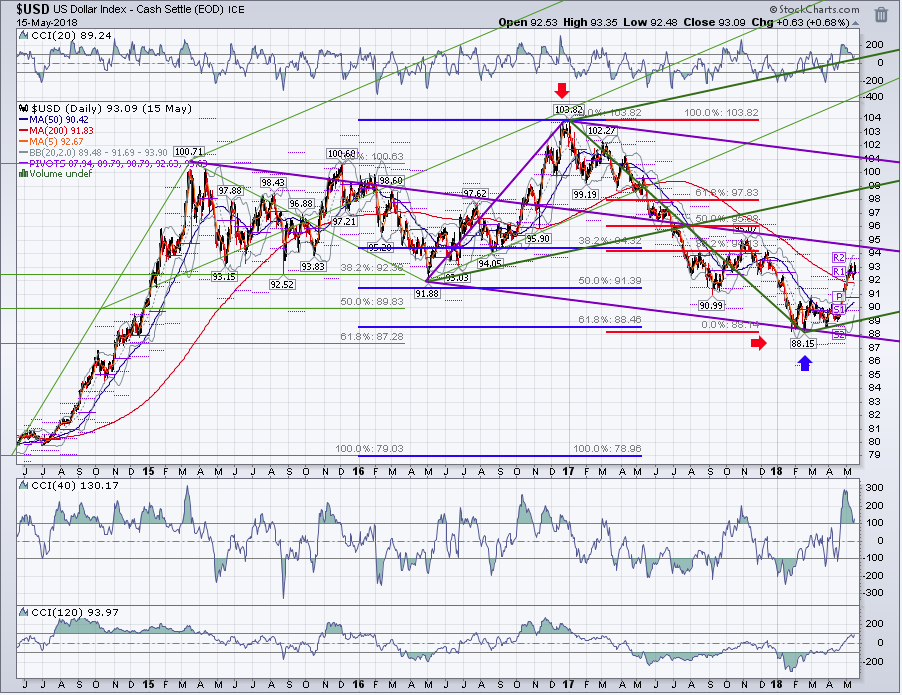
Task: Click the small triangle after Chg value
Action: (855, 23)
